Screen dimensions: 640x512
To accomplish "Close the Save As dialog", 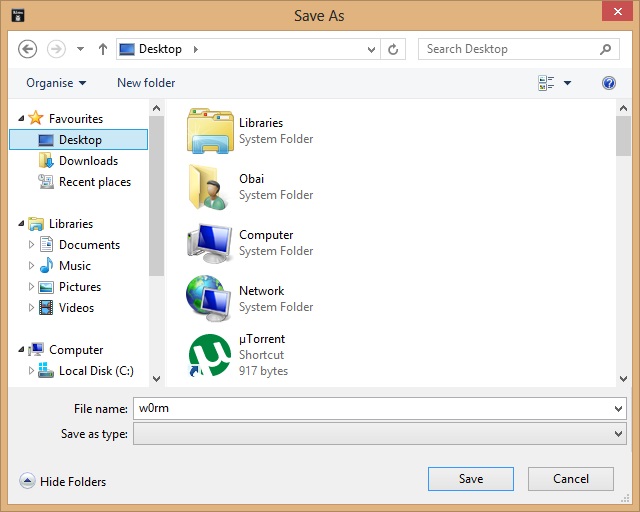I will point(618,11).
